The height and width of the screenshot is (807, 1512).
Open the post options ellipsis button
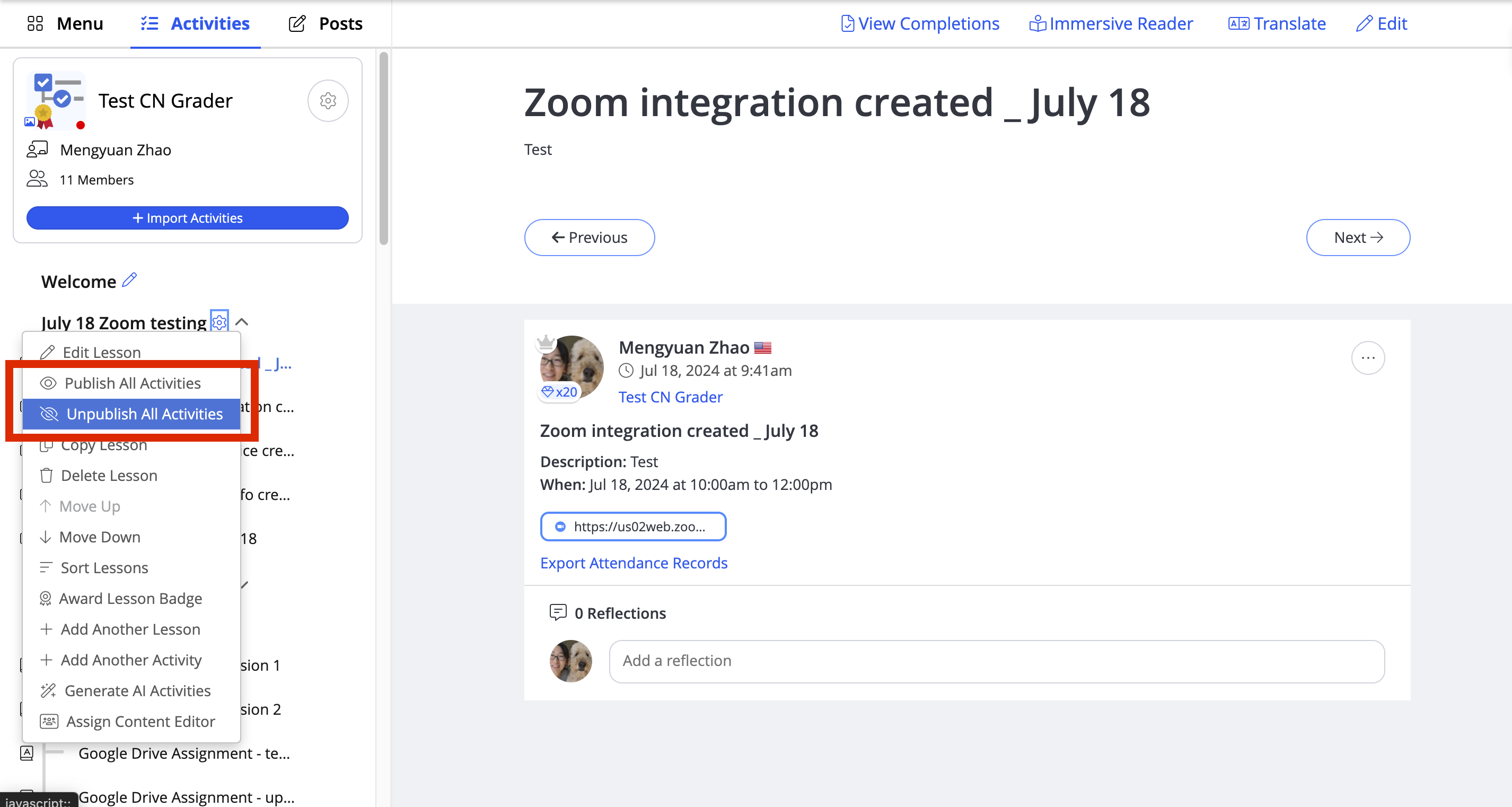(x=1368, y=358)
